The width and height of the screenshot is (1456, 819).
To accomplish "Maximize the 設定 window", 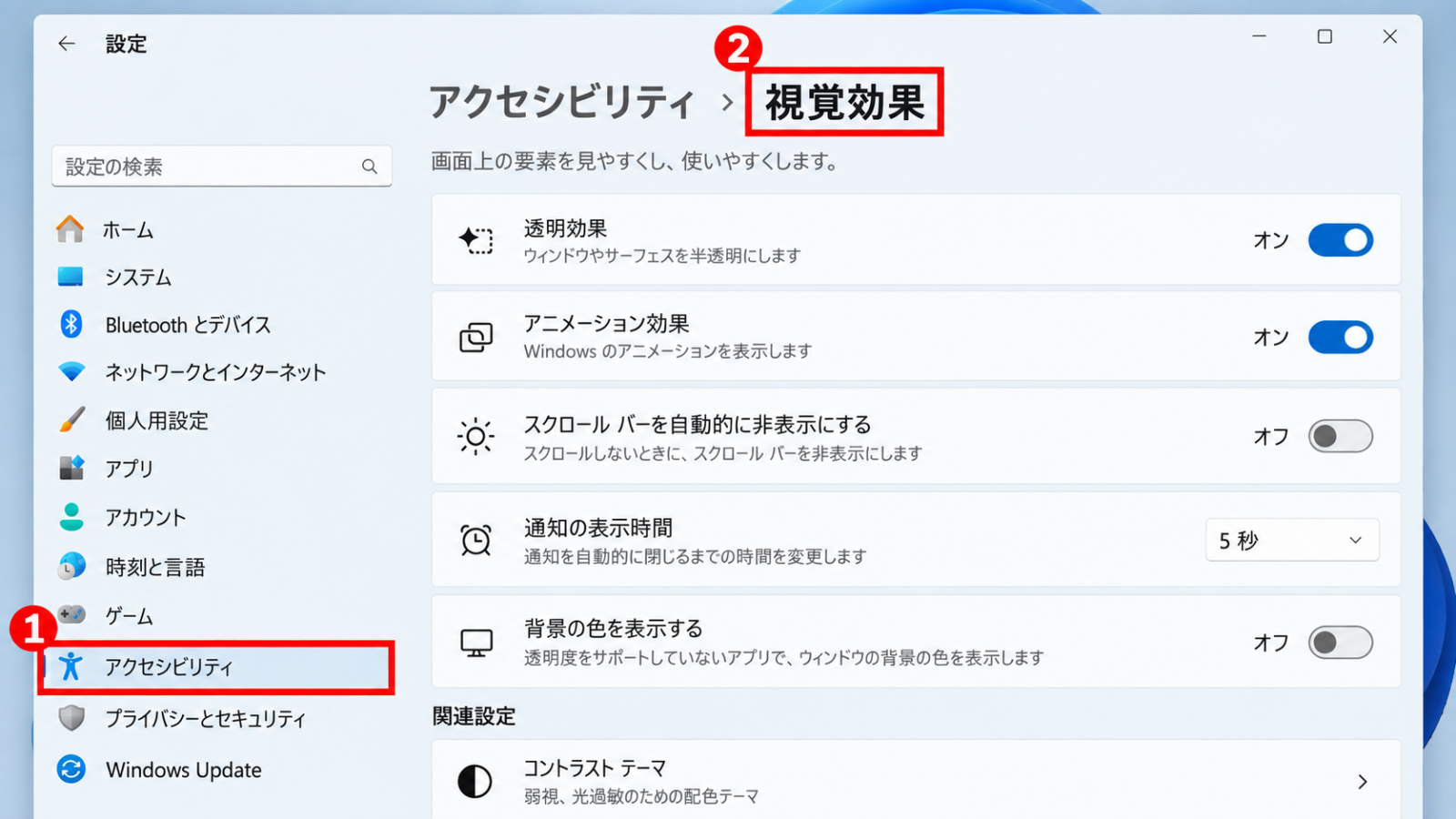I will [1325, 36].
